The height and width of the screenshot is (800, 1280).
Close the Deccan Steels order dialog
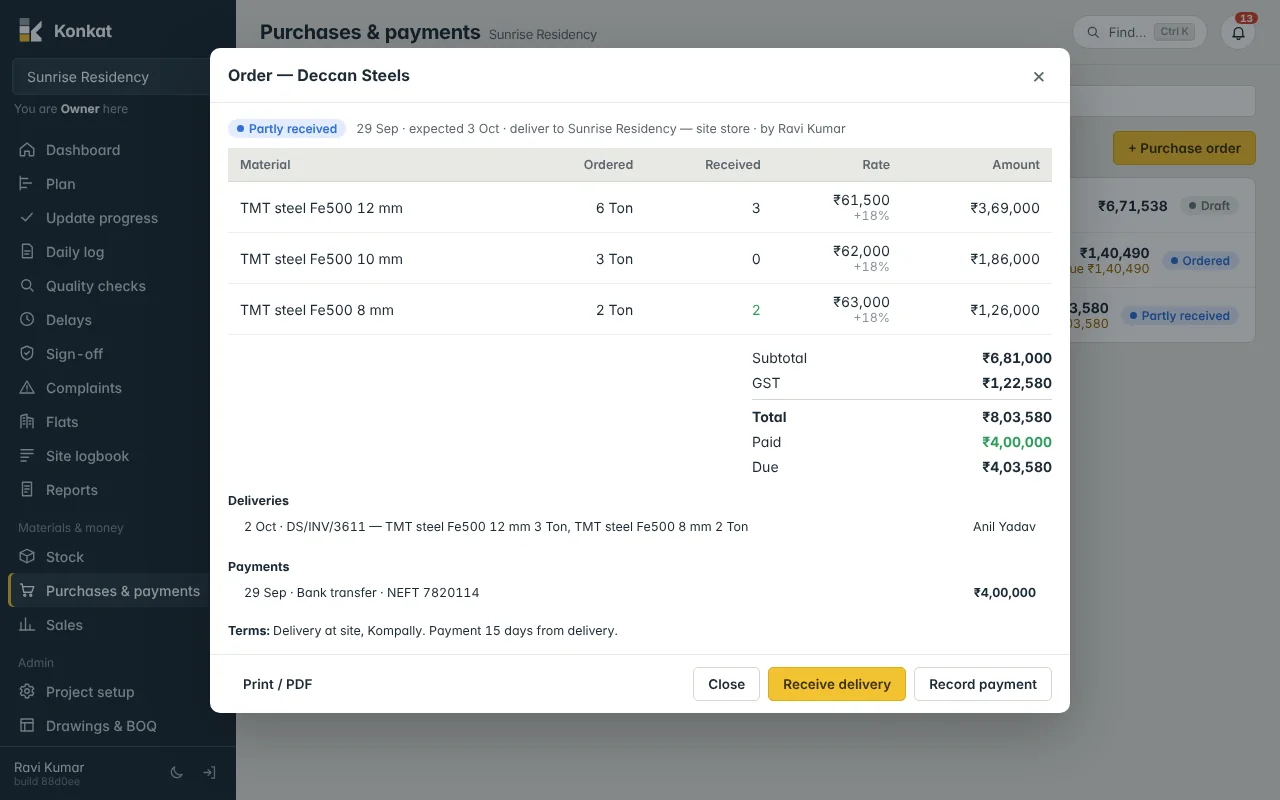(1038, 76)
